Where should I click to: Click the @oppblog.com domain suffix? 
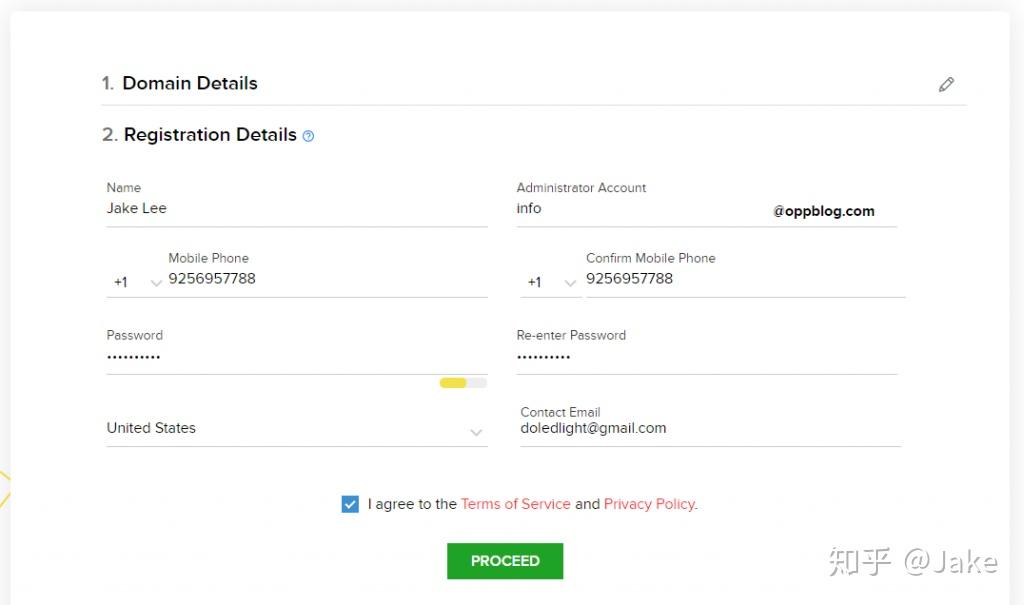(824, 211)
